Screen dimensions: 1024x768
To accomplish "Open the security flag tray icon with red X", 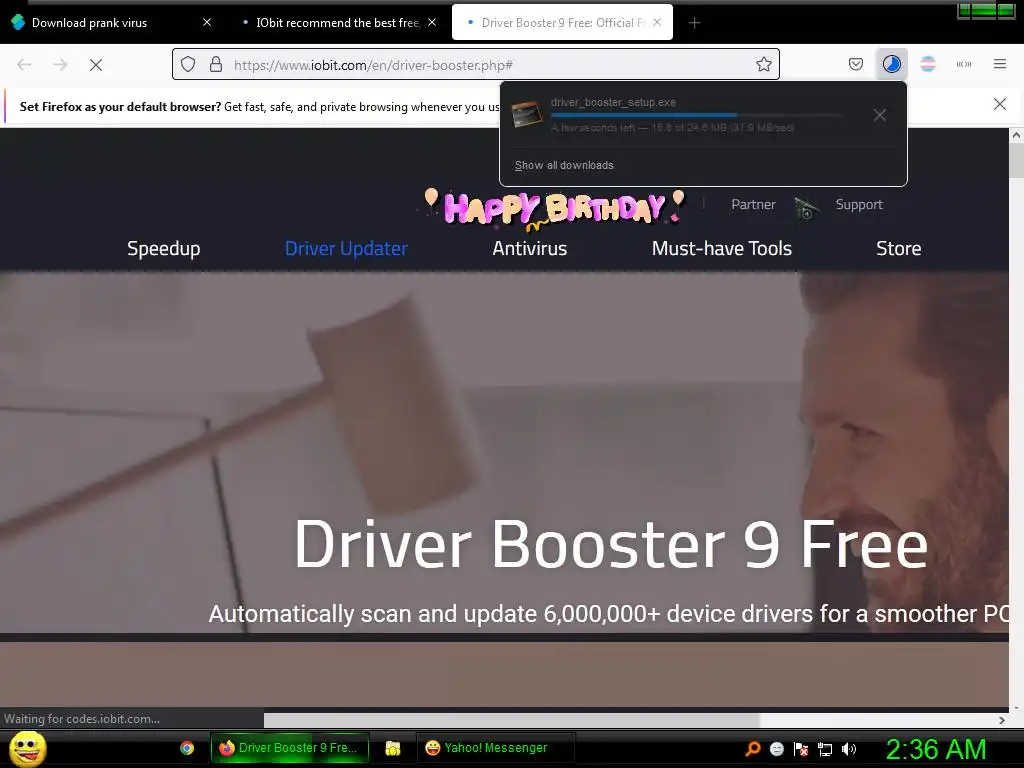I will point(801,749).
